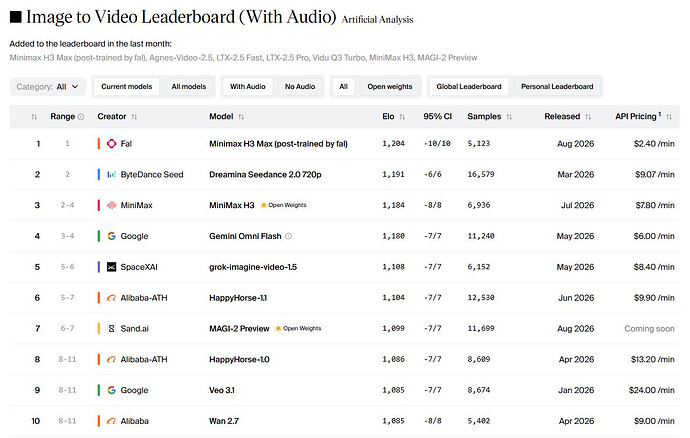Click the Range info icon

click(81, 117)
